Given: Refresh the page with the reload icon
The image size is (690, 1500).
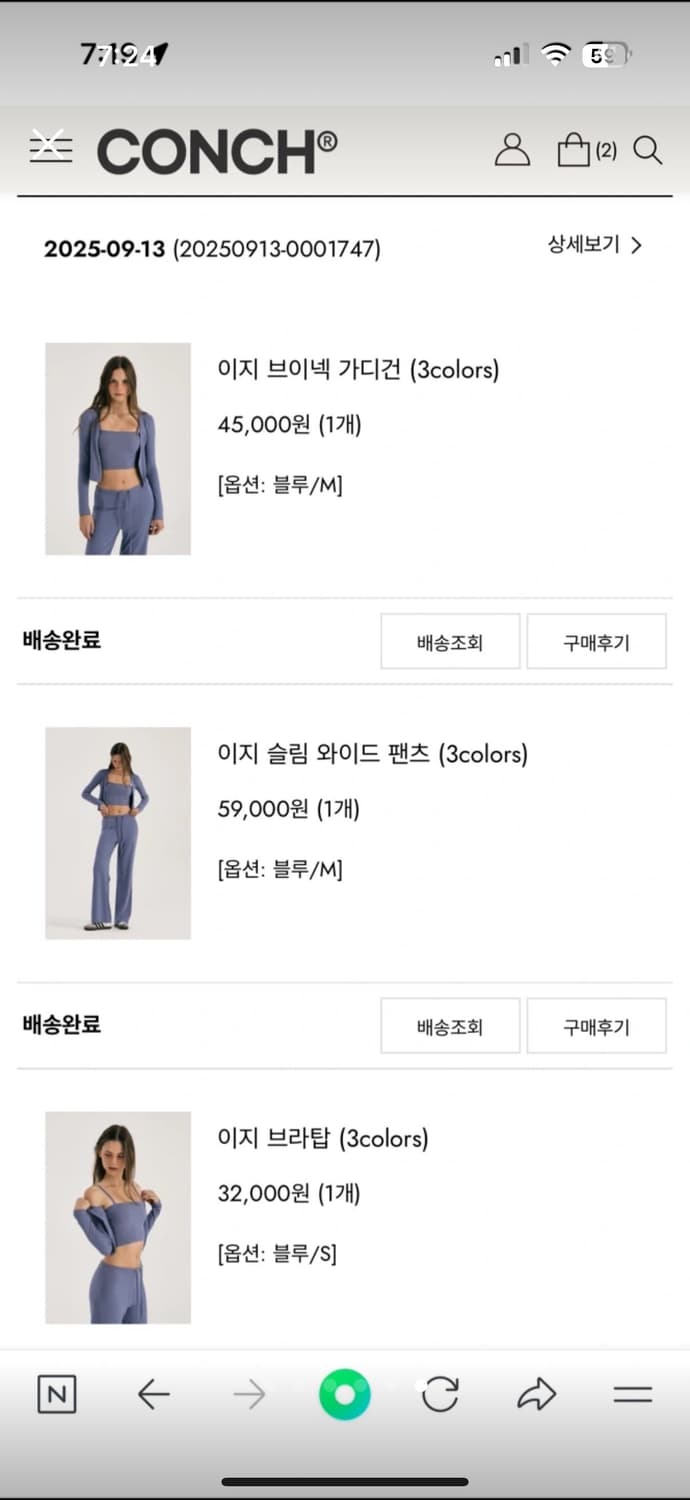Looking at the screenshot, I should tap(440, 1394).
